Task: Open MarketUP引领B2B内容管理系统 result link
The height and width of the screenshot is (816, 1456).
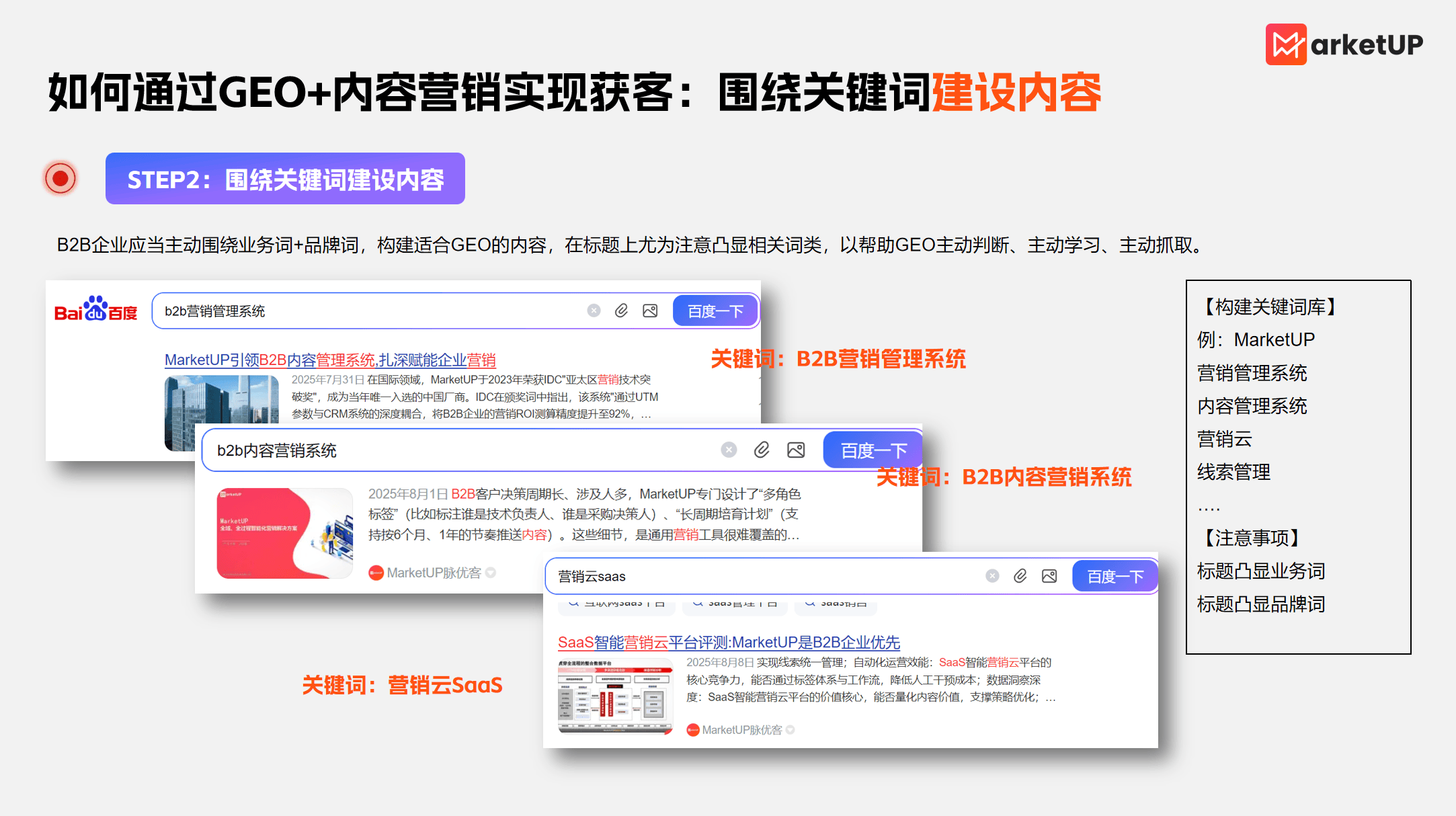Action: tap(330, 360)
